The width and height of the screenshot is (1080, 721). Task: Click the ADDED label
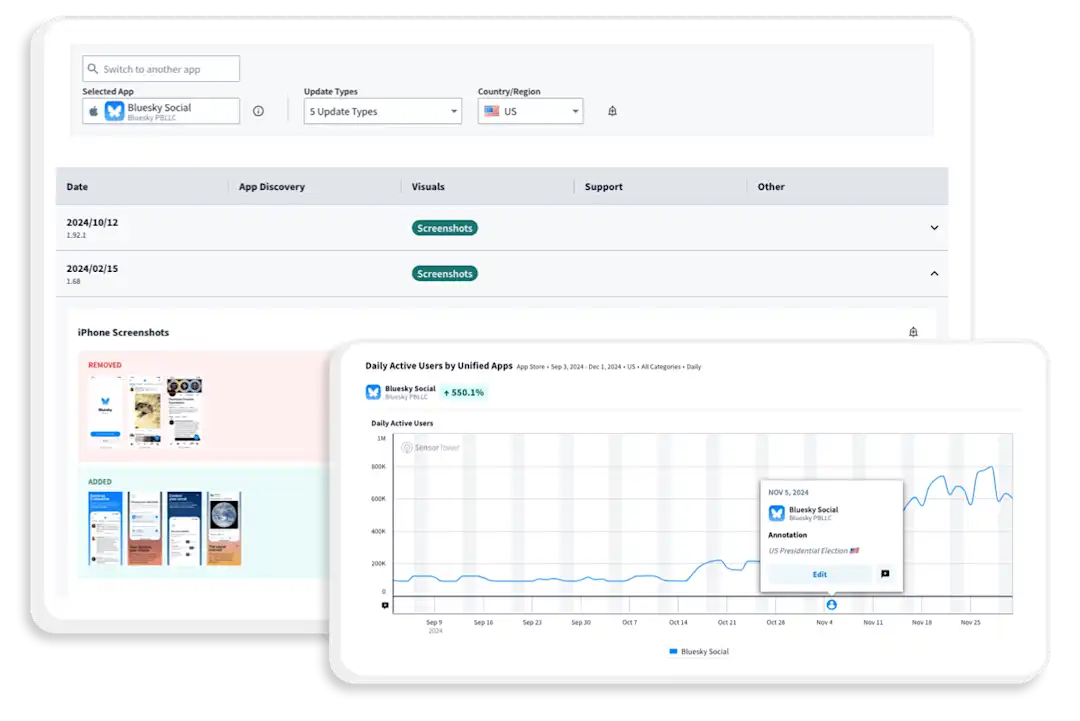[x=100, y=481]
